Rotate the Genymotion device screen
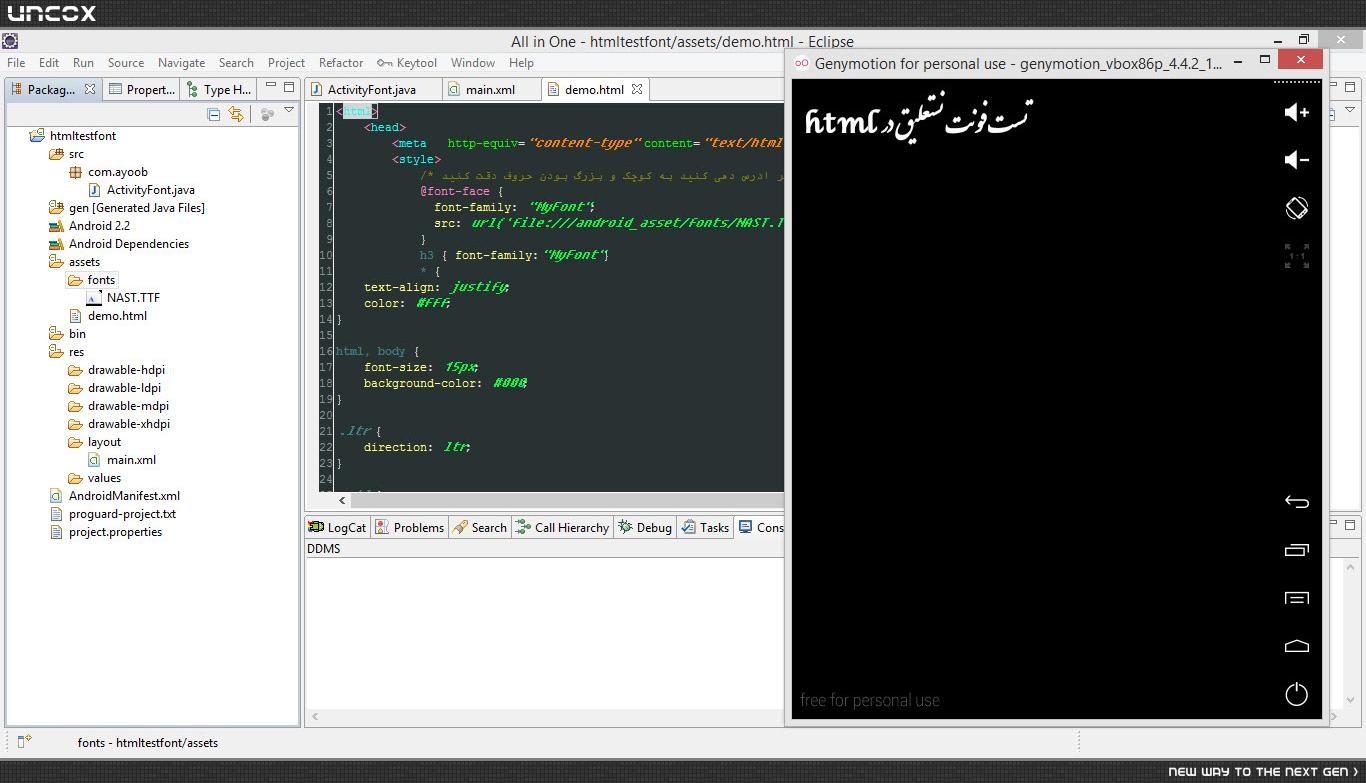 (1296, 208)
